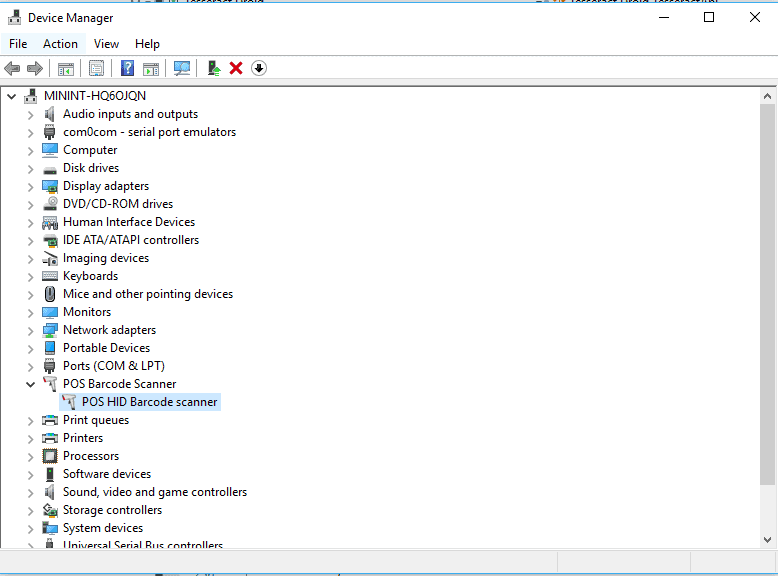Click the Forward arrow toolbar icon
The height and width of the screenshot is (576, 778).
[x=35, y=68]
